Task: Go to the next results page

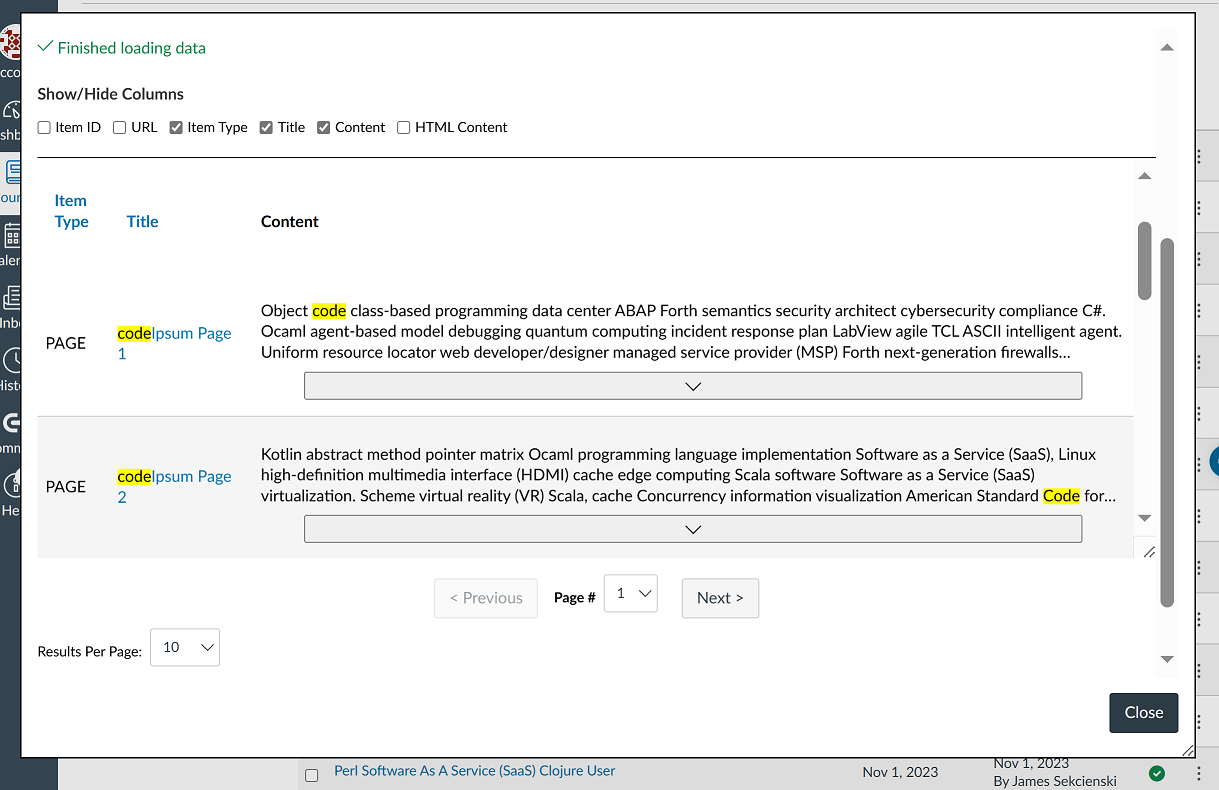Action: click(x=720, y=598)
